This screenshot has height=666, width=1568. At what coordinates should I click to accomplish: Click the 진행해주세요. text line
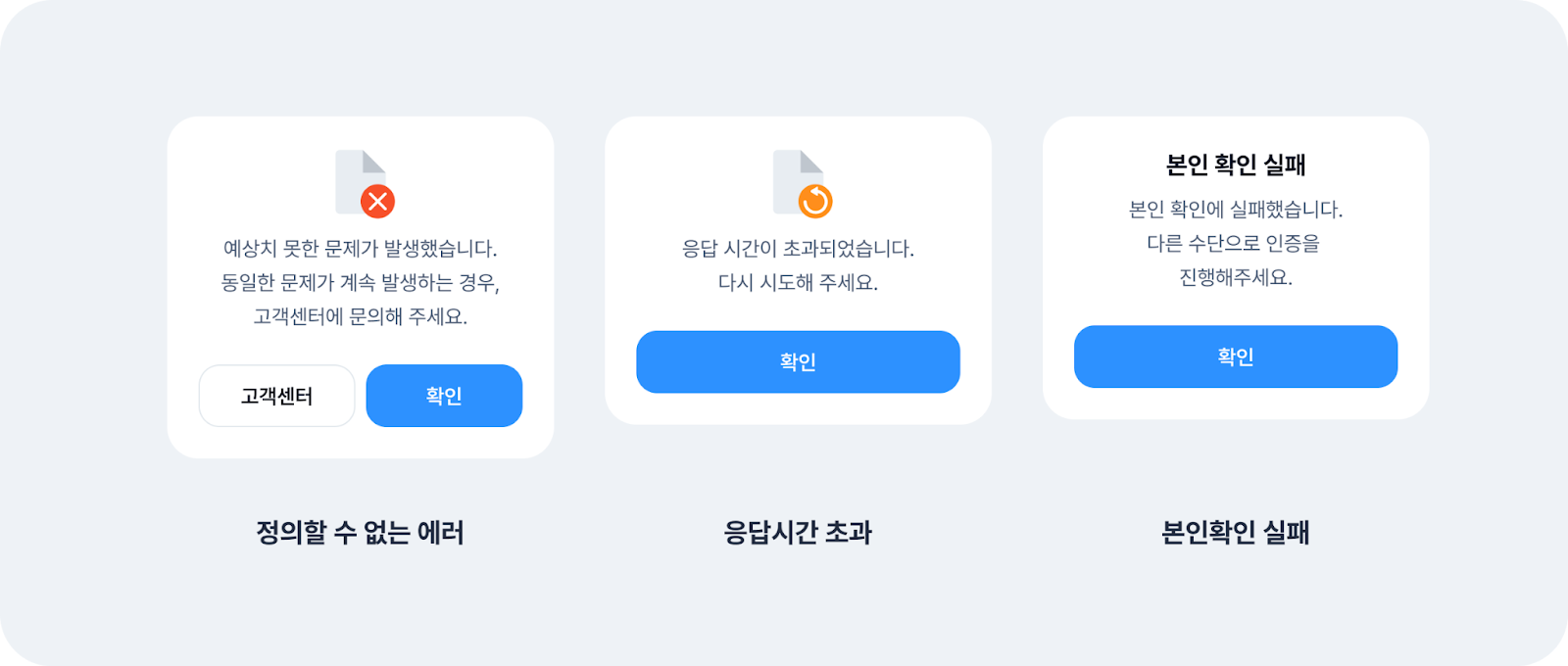click(x=1235, y=278)
